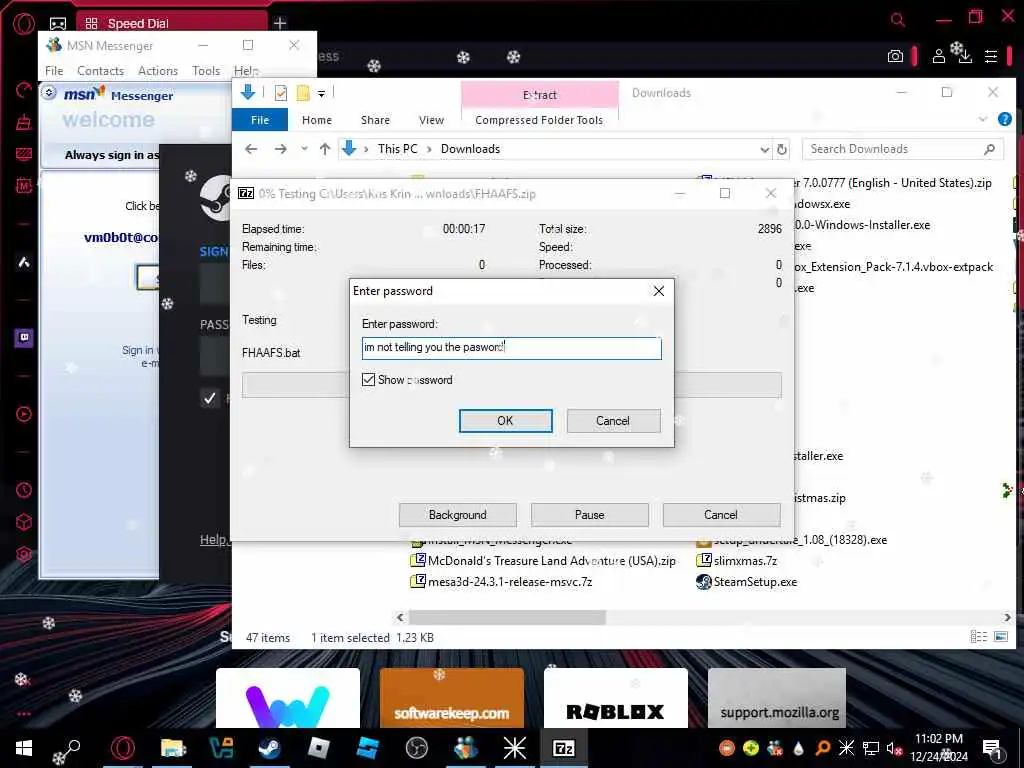Select the slimxmas.7z file
This screenshot has height=768, width=1024.
(737, 561)
